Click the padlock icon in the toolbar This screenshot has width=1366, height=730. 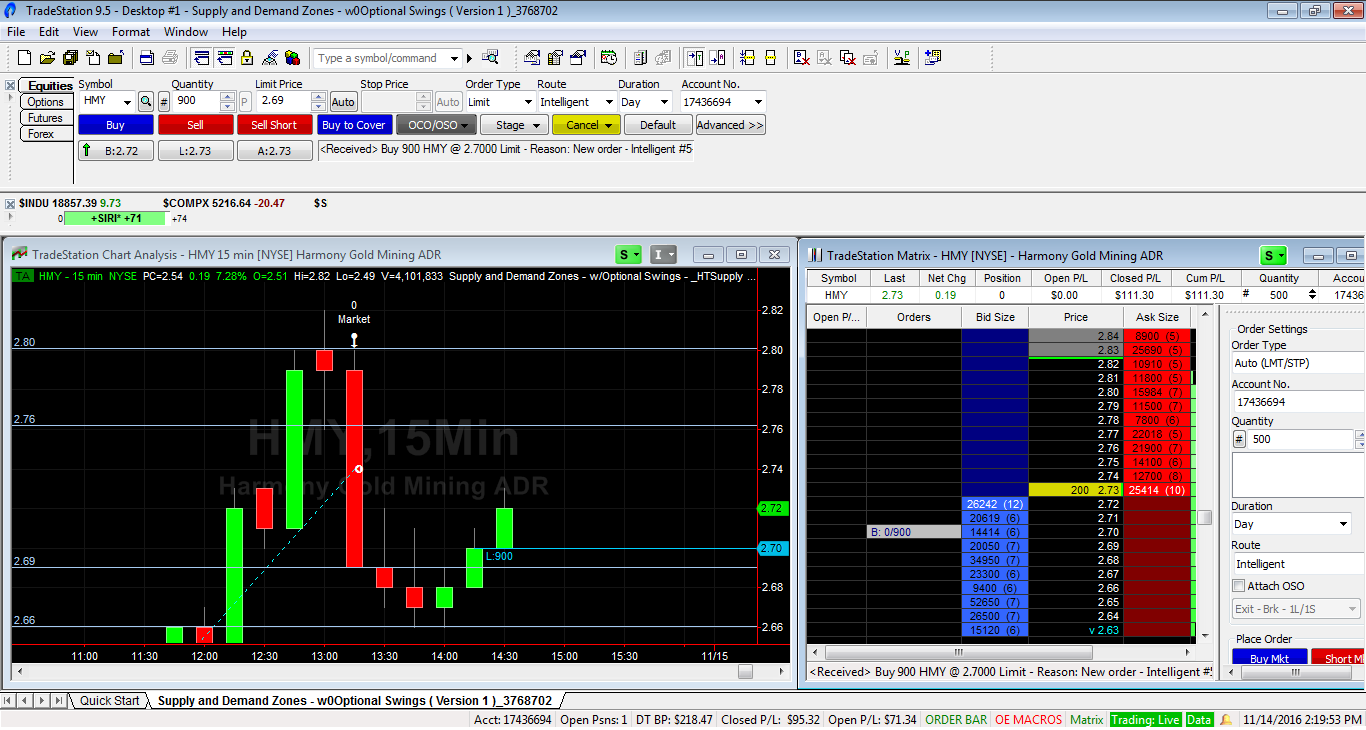(x=247, y=58)
